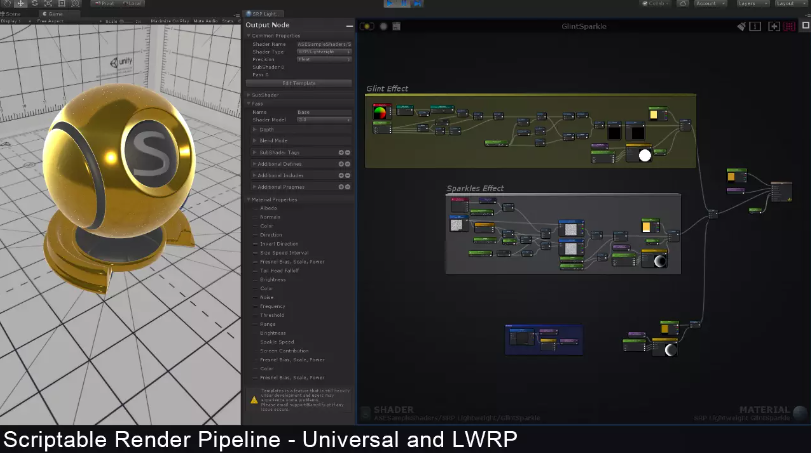
Task: Open the Shader Model dropdown
Action: tap(324, 119)
